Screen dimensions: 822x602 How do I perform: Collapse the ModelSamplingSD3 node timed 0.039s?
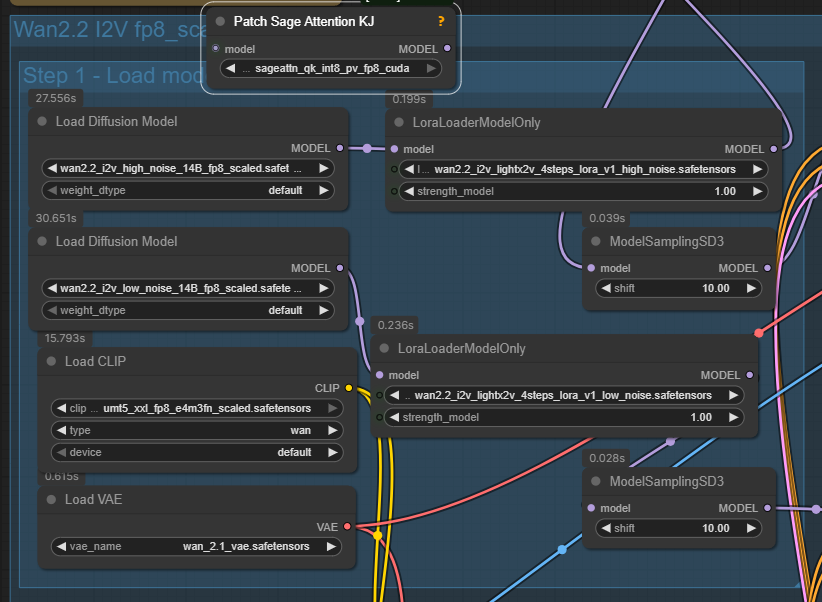point(596,241)
